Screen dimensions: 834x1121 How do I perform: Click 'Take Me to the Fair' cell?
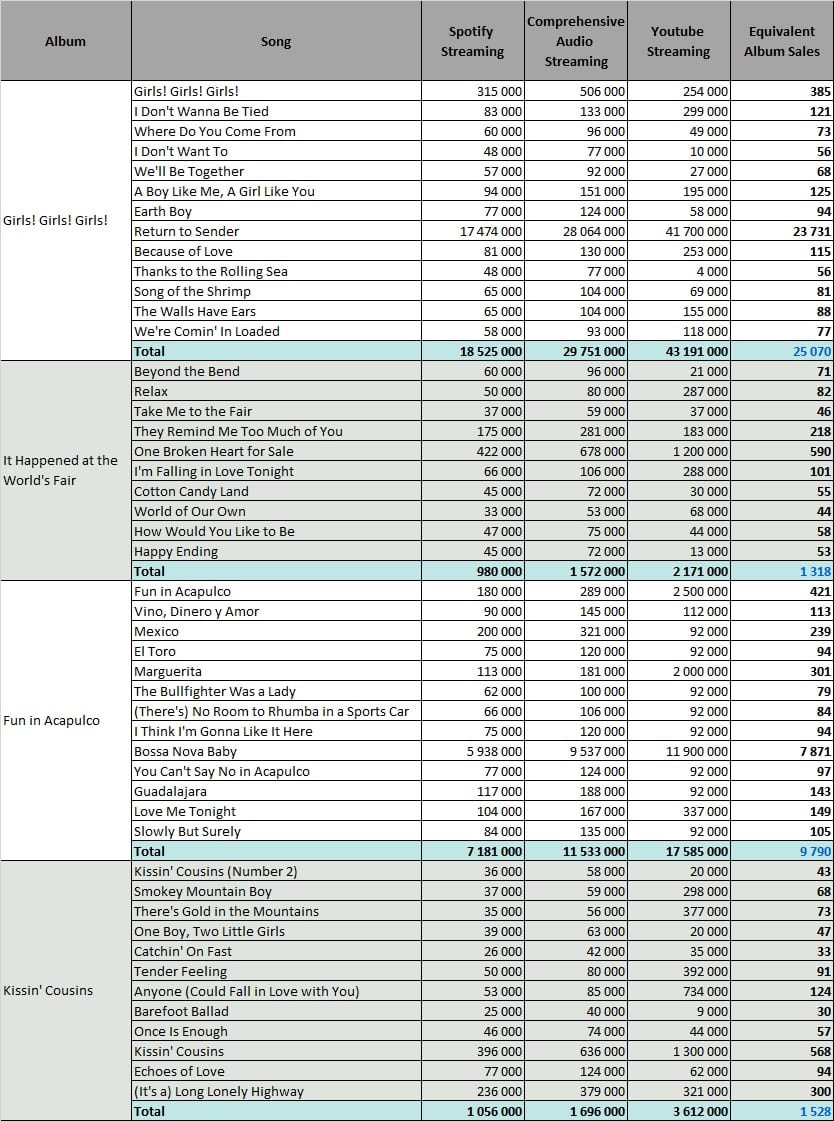(276, 411)
